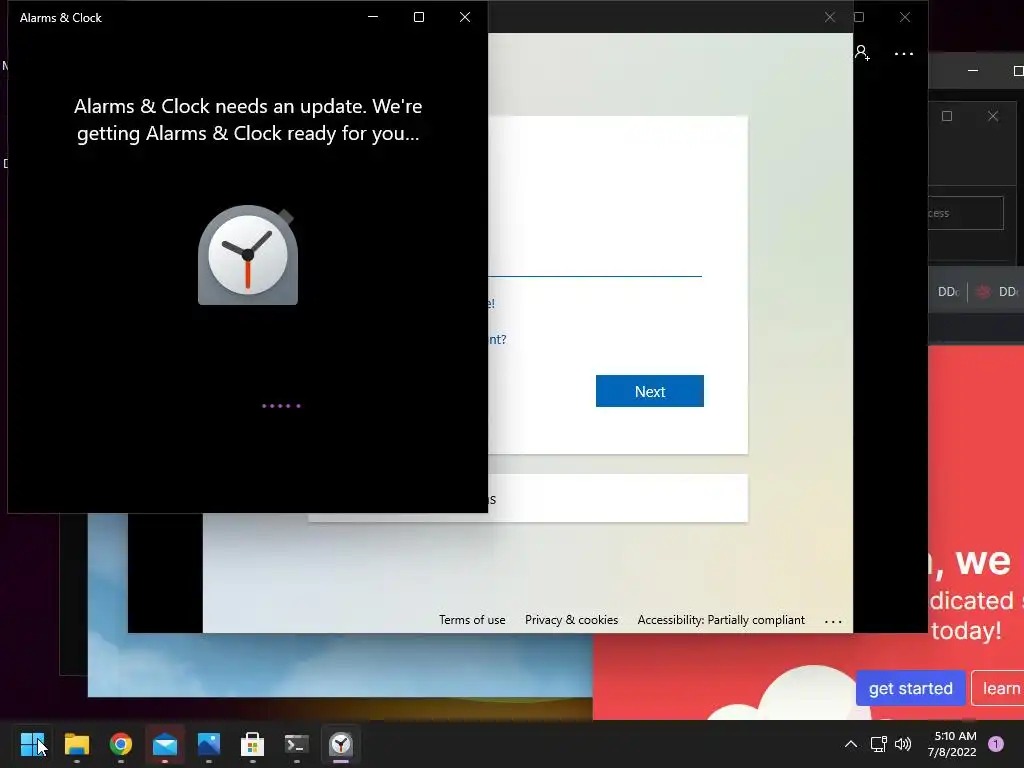
Task: Maximize the Alarms & Clock window
Action: coord(419,17)
